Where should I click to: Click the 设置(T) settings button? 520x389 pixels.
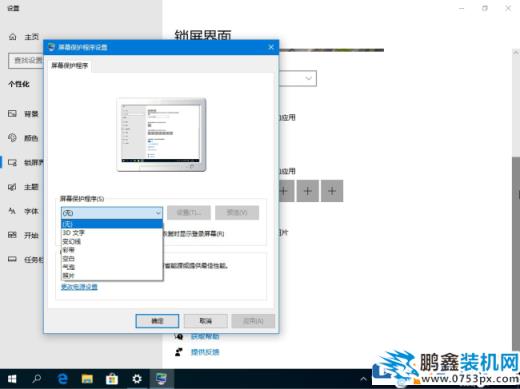click(189, 213)
